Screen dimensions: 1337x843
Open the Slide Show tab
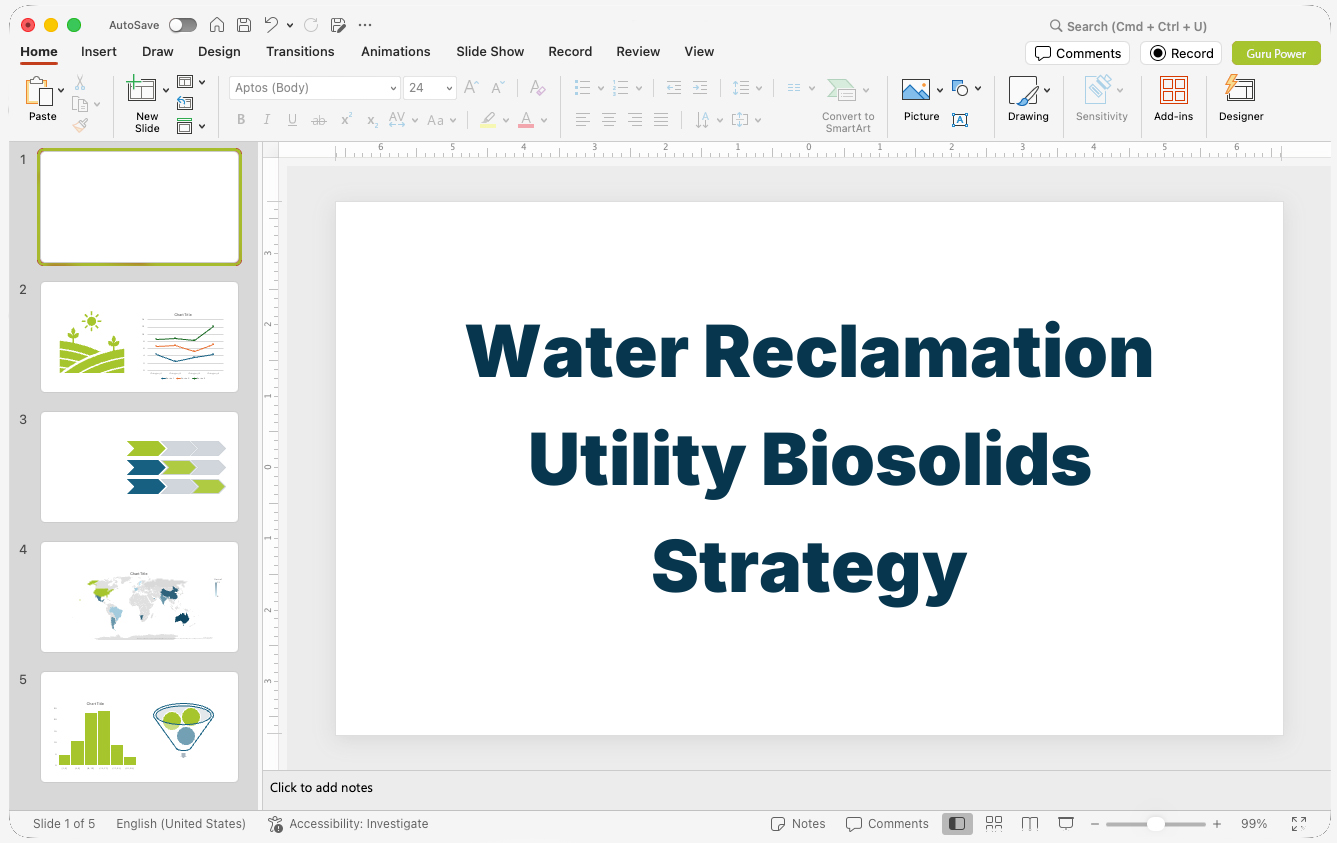tap(490, 51)
